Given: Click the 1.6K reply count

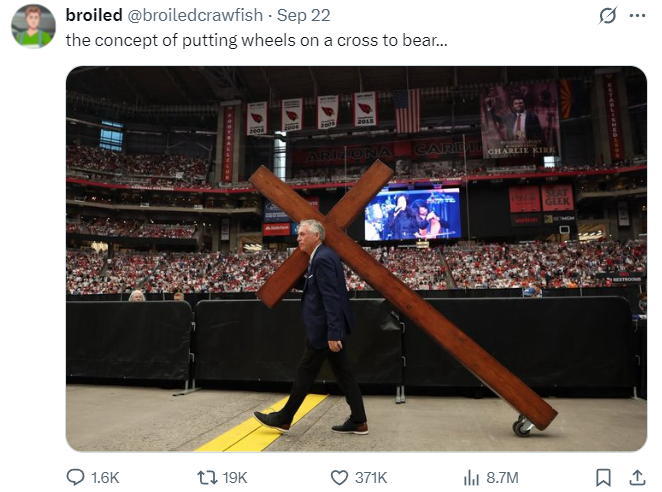Looking at the screenshot, I should pos(105,478).
